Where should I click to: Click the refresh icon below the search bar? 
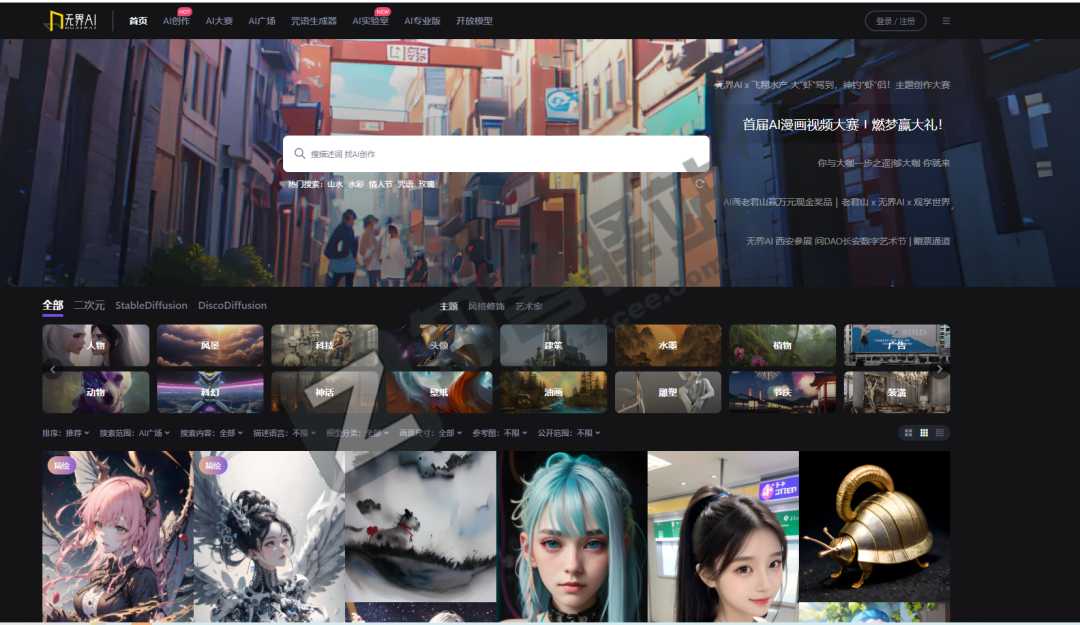pos(699,183)
